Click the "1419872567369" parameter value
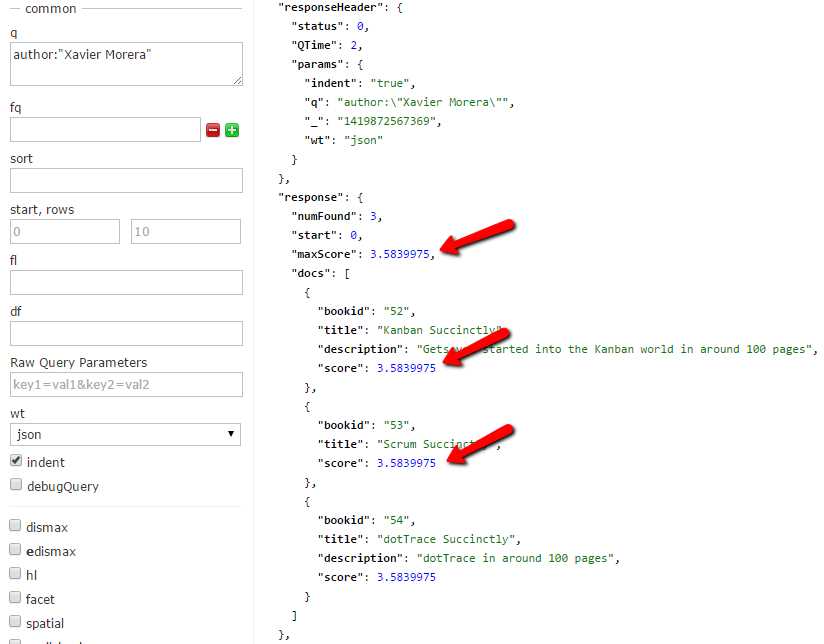 pos(386,121)
